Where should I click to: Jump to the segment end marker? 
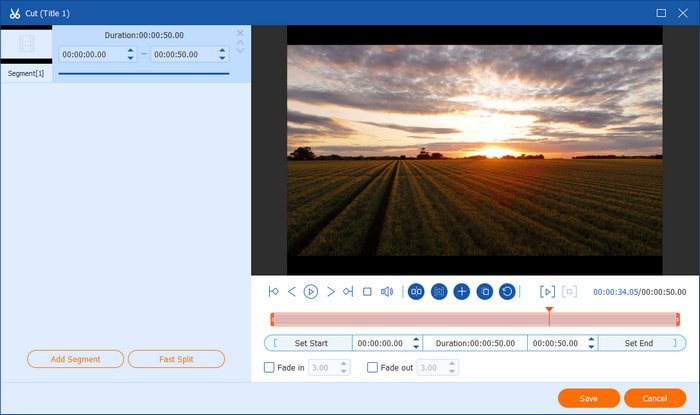pyautogui.click(x=348, y=292)
